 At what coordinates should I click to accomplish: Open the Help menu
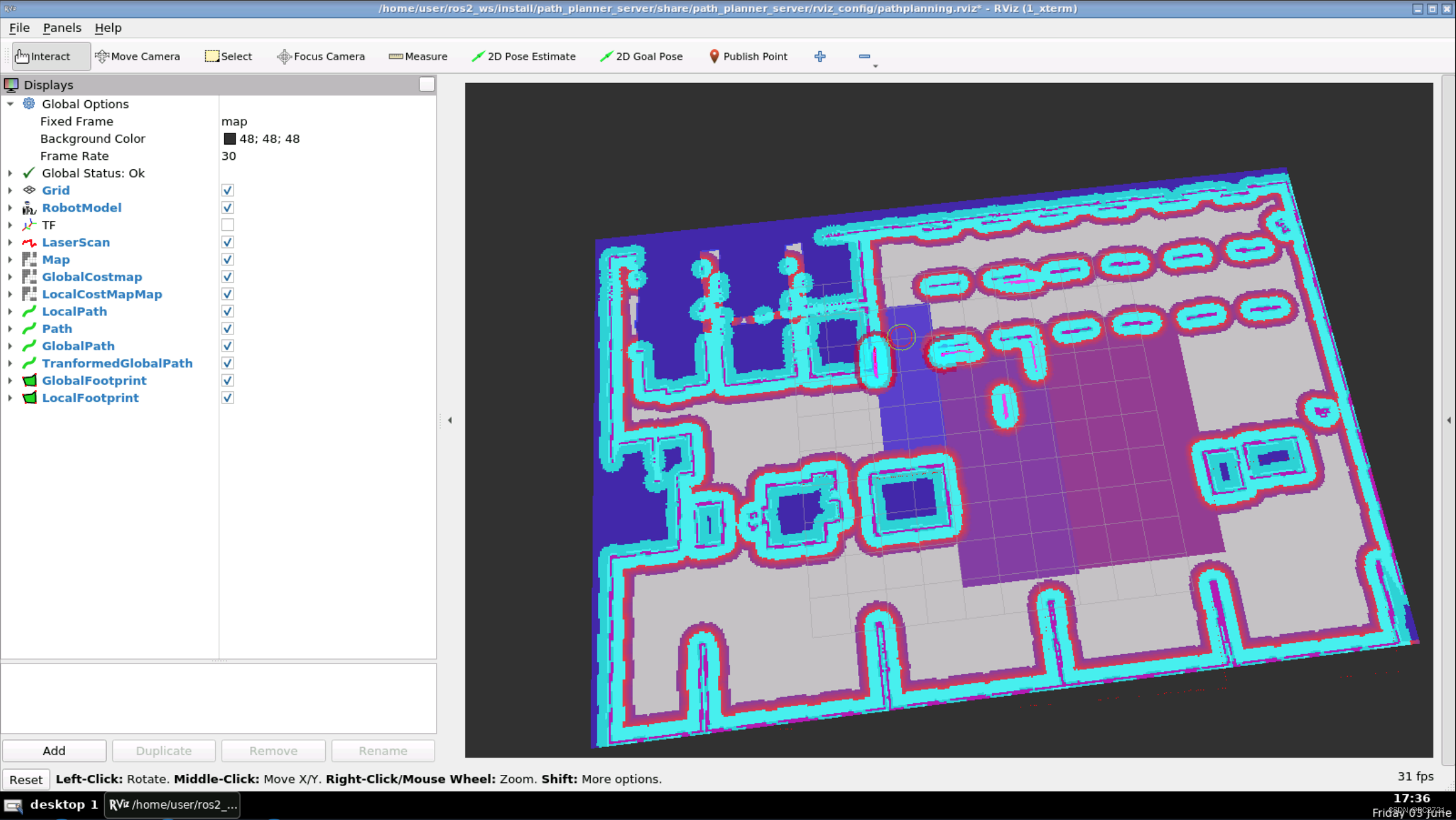point(108,27)
